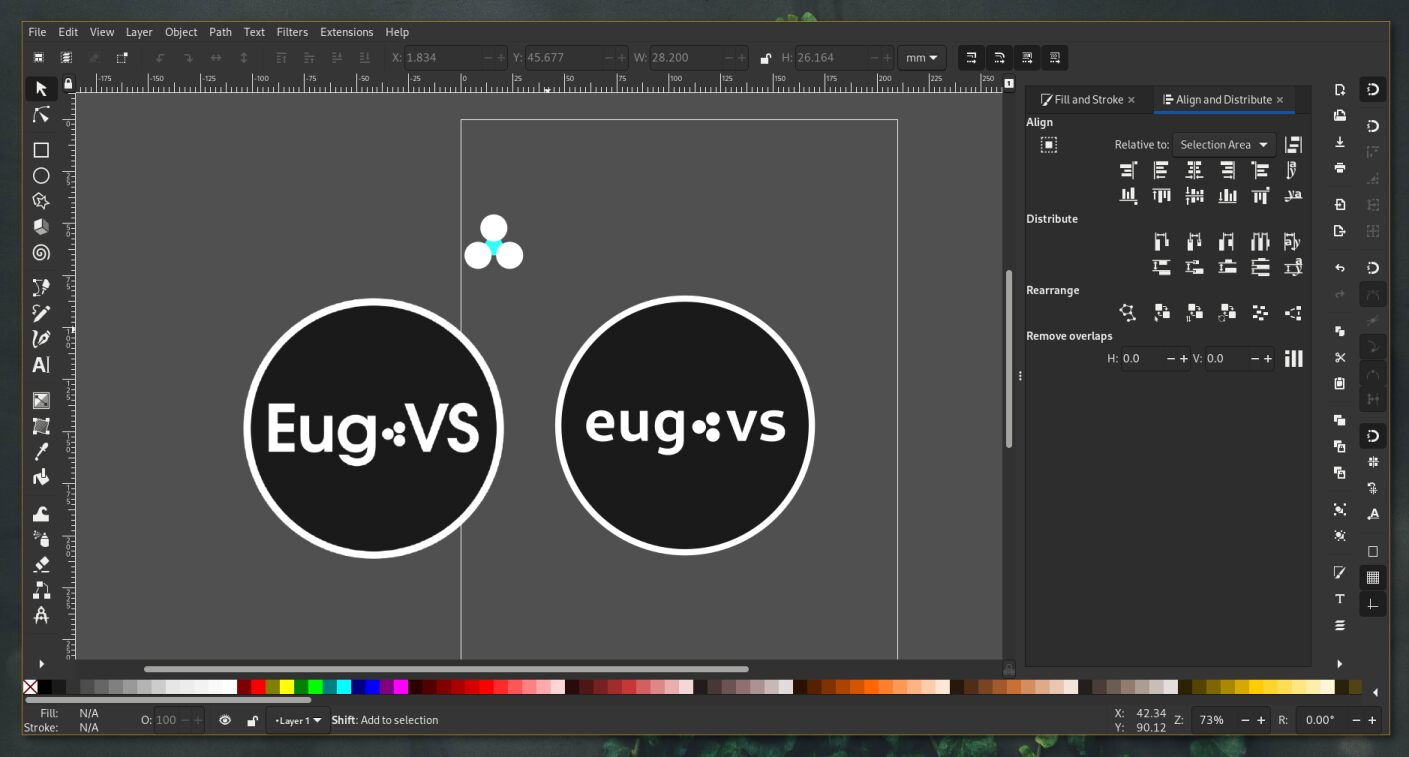The image size is (1409, 757).
Task: Select the Spiral tool
Action: [x=41, y=253]
